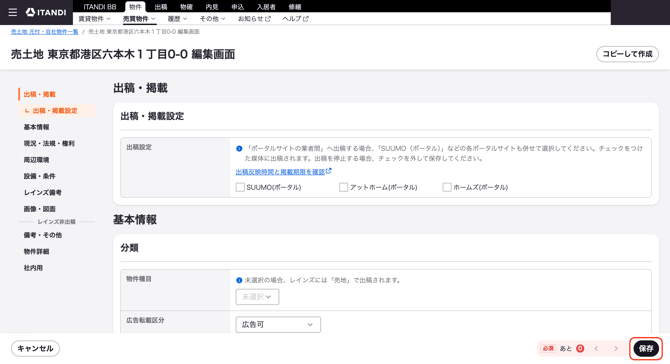Open the お知らせ external link
The width and height of the screenshot is (670, 364).
[x=254, y=19]
